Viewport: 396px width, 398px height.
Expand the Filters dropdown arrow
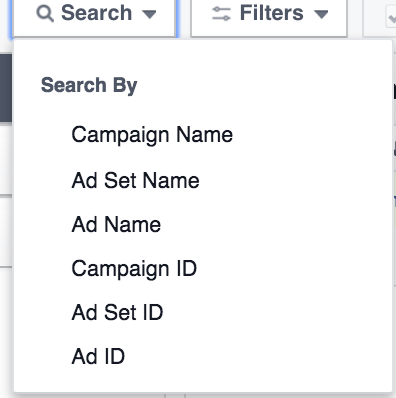pyautogui.click(x=321, y=14)
